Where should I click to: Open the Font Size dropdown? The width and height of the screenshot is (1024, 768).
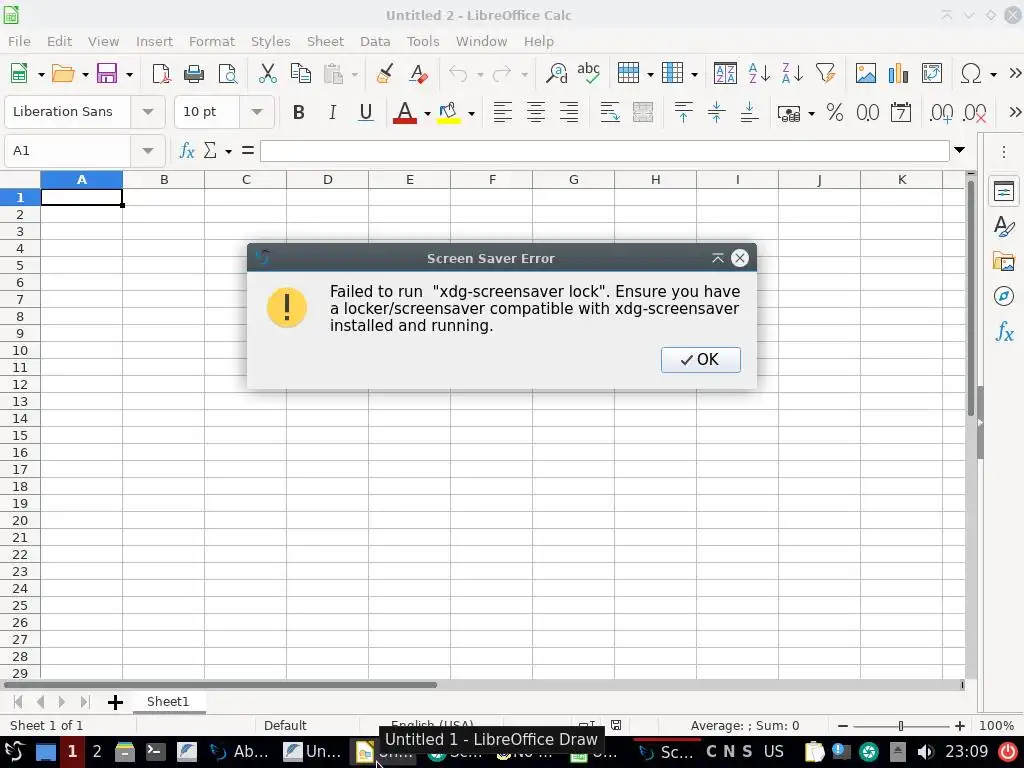click(x=257, y=112)
